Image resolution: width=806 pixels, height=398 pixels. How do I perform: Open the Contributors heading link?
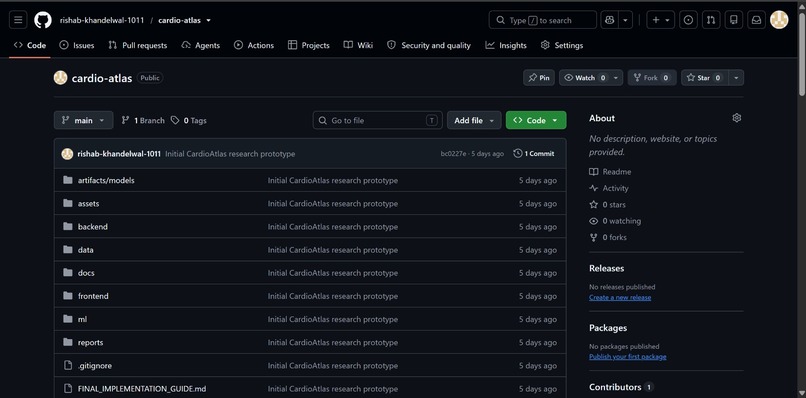tap(621, 387)
